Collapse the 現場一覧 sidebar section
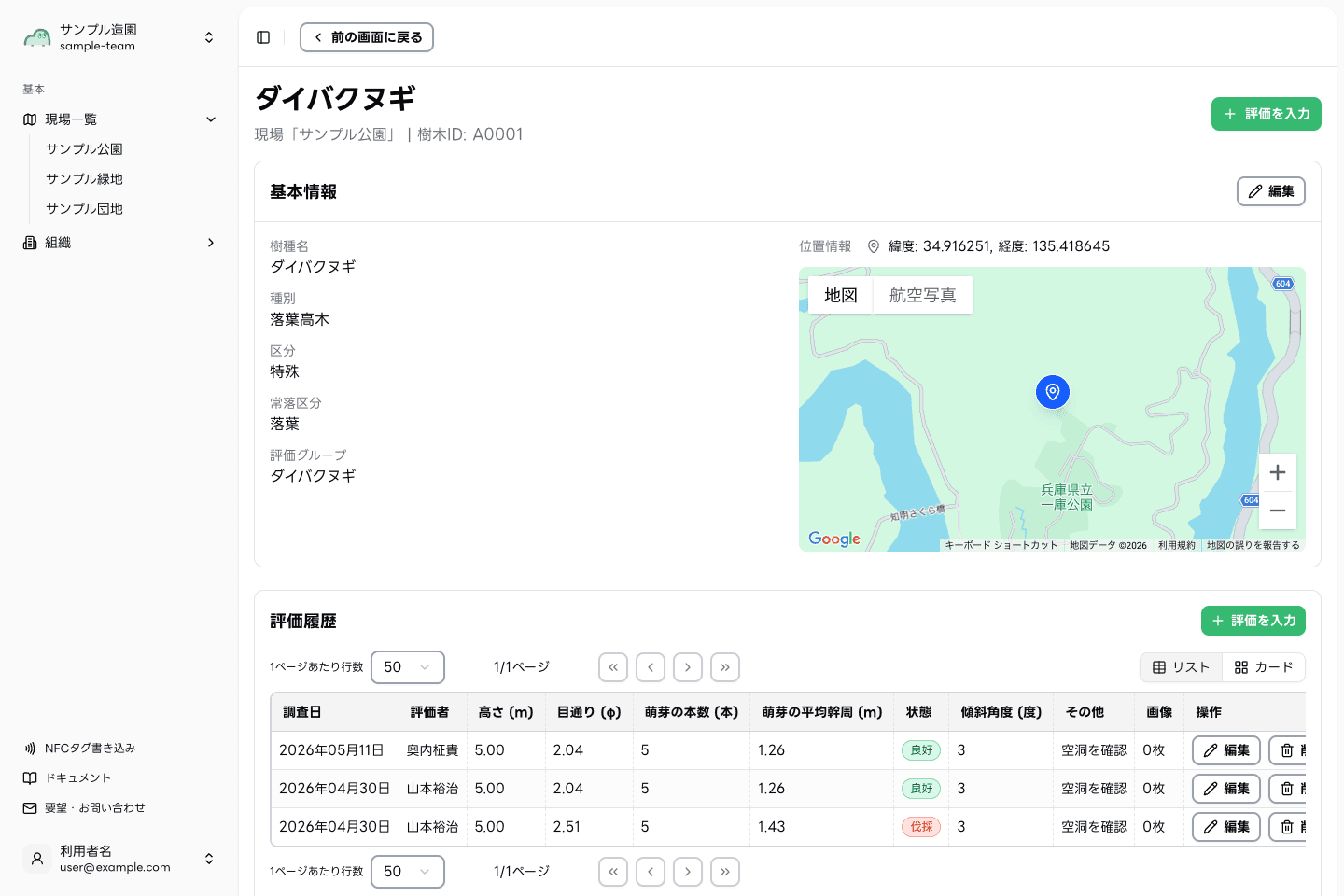The width and height of the screenshot is (1344, 896). click(119, 119)
